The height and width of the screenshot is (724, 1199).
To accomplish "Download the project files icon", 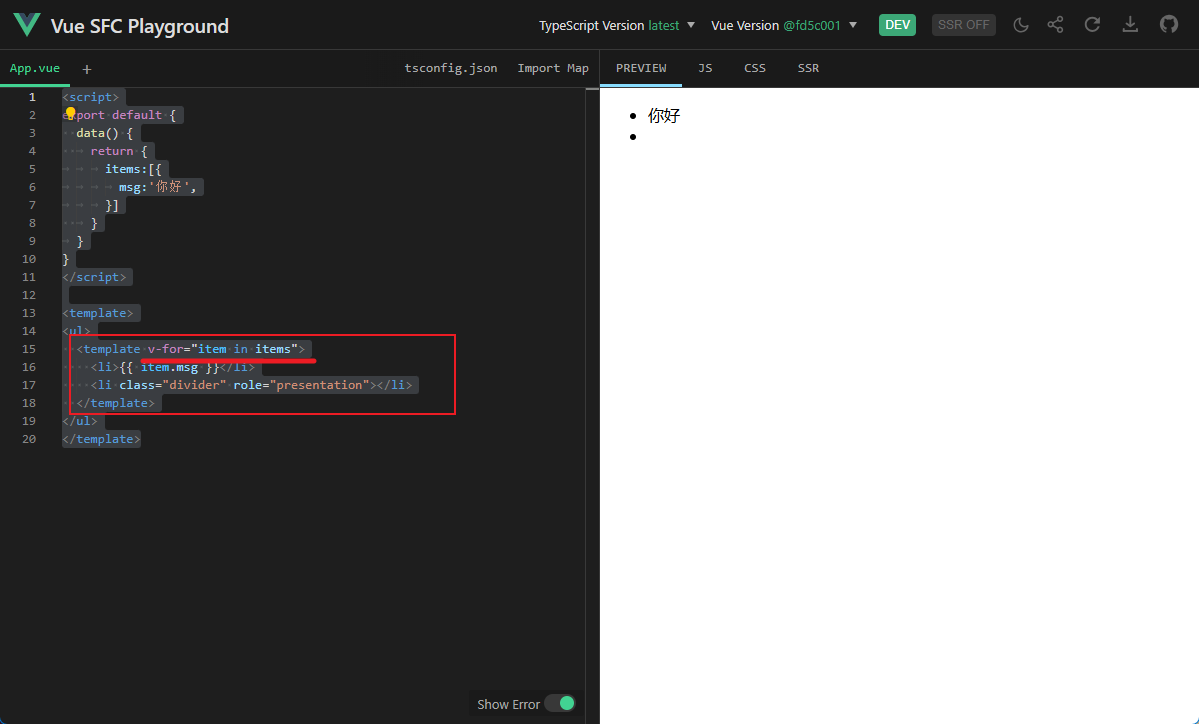I will click(1130, 24).
